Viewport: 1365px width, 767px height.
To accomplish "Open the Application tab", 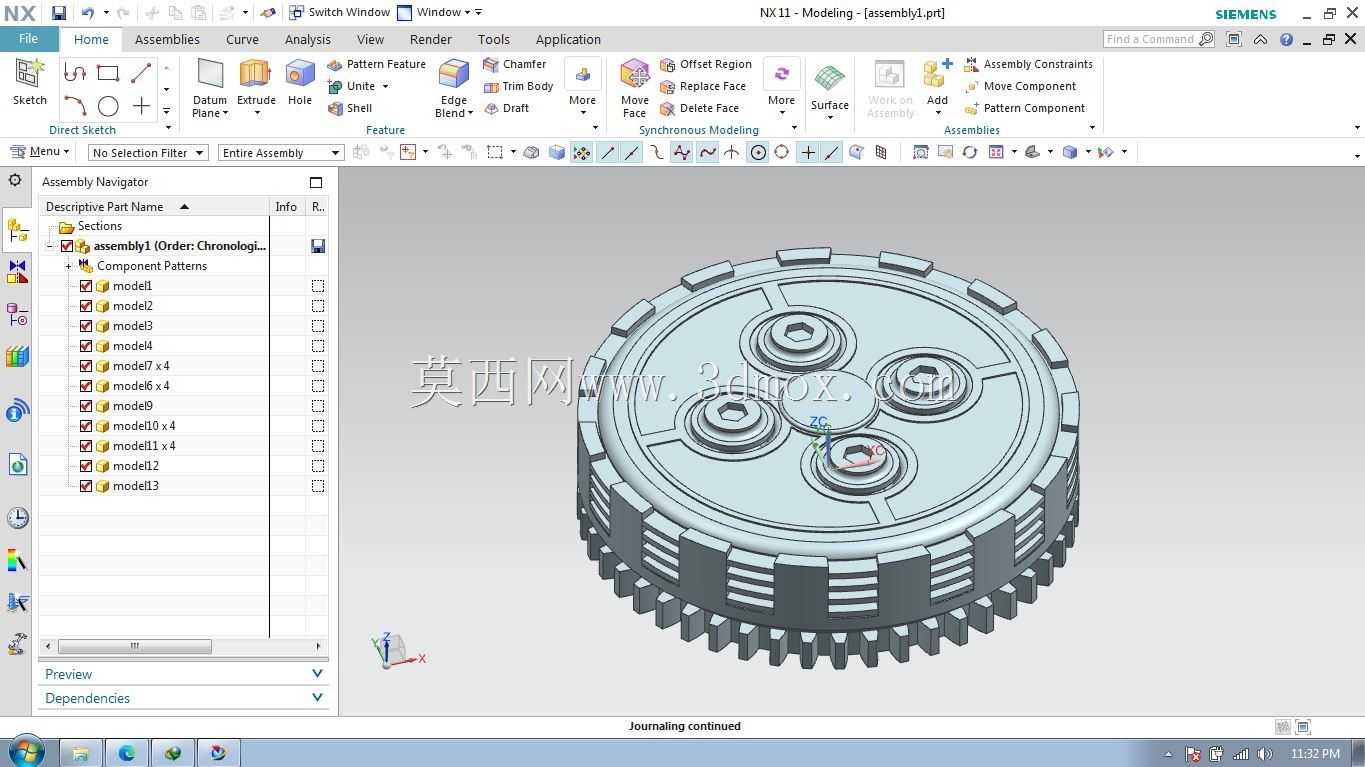I will (x=568, y=40).
